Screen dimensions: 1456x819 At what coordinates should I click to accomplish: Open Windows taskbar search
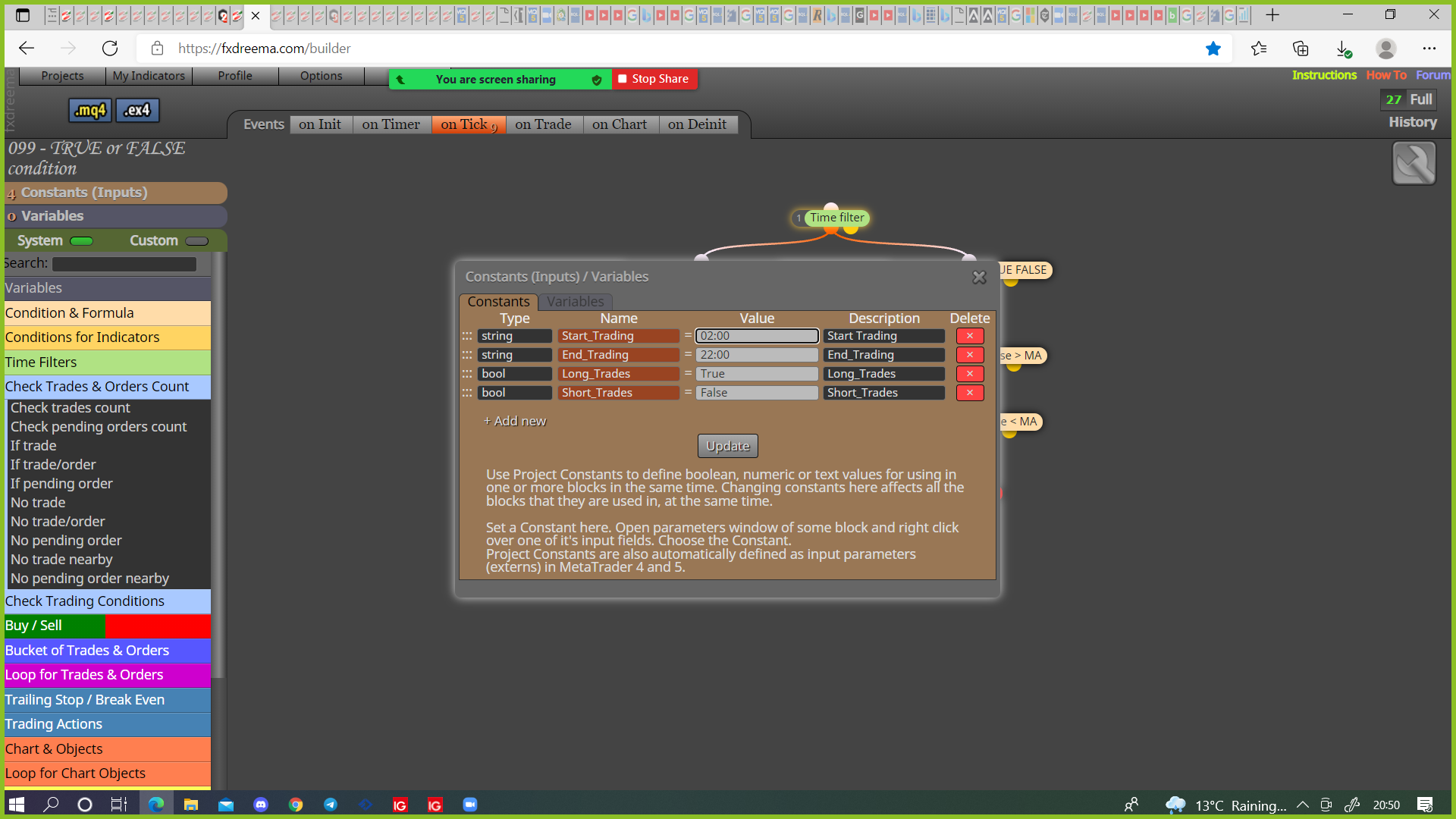tap(51, 805)
